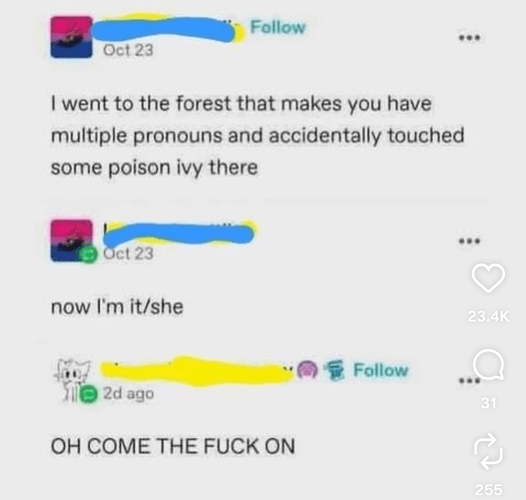The width and height of the screenshot is (526, 500).
Task: Open the 23.4K likes count
Action: (488, 316)
